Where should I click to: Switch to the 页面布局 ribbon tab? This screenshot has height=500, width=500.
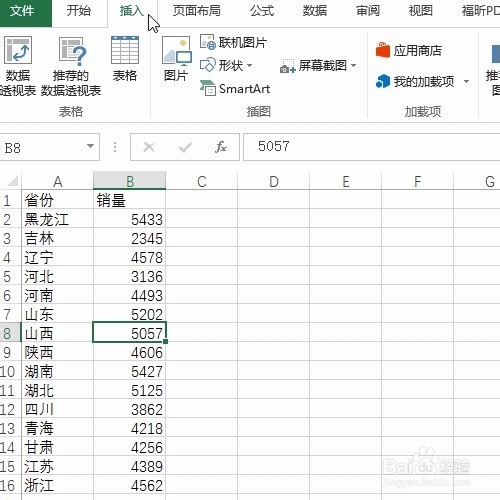pos(197,11)
